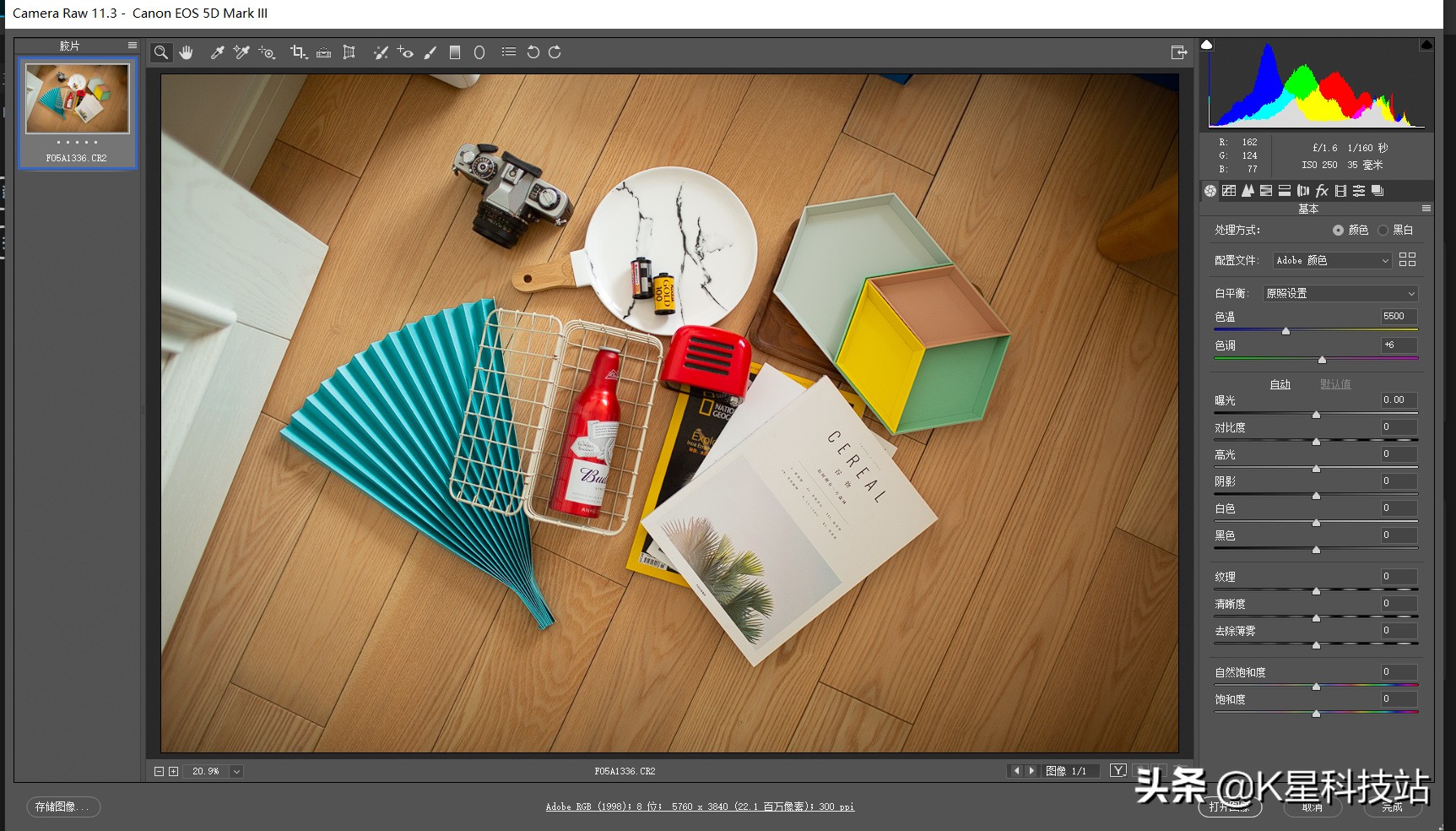Toggle the highlight clipping warning in histogram
The height and width of the screenshot is (831, 1456).
coord(1426,45)
